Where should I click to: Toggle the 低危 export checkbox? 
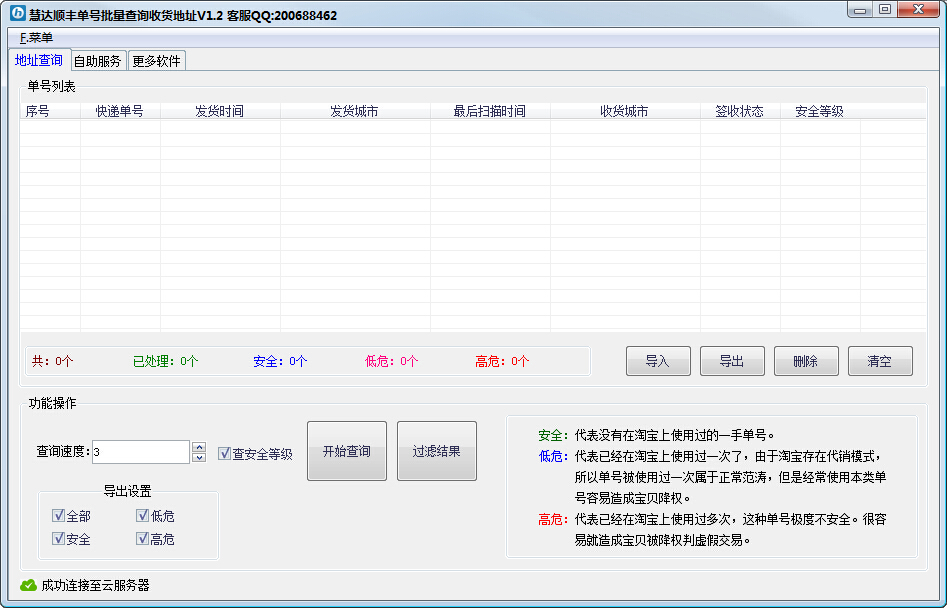pyautogui.click(x=143, y=516)
